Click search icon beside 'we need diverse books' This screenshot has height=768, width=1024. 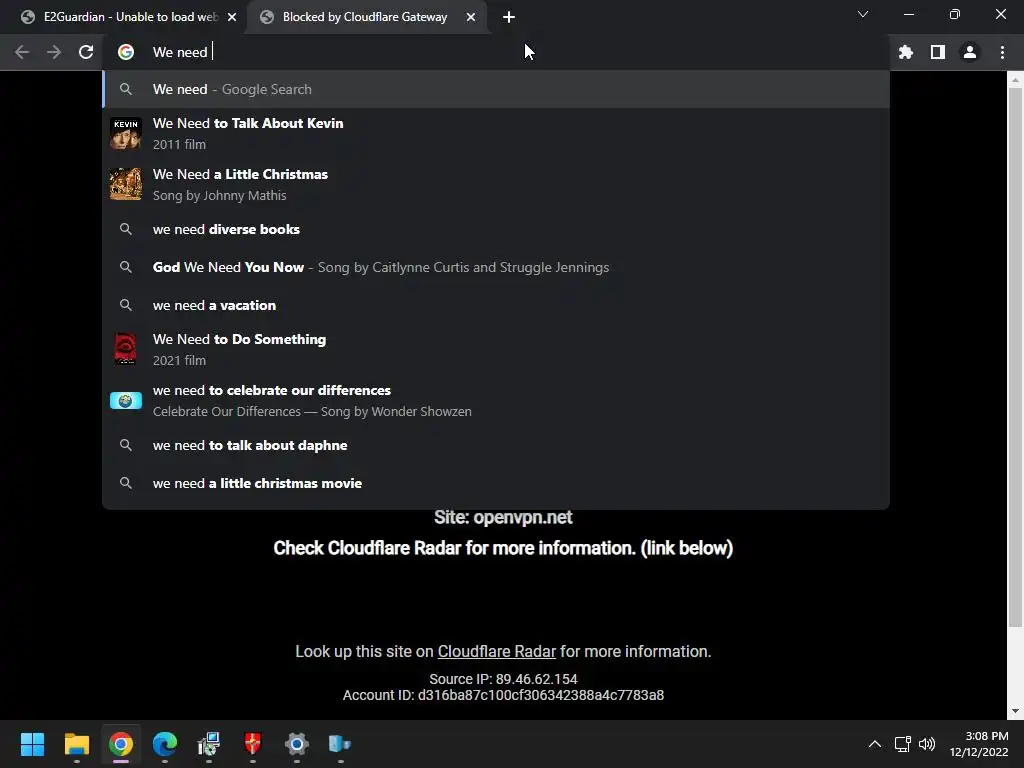[x=126, y=229]
